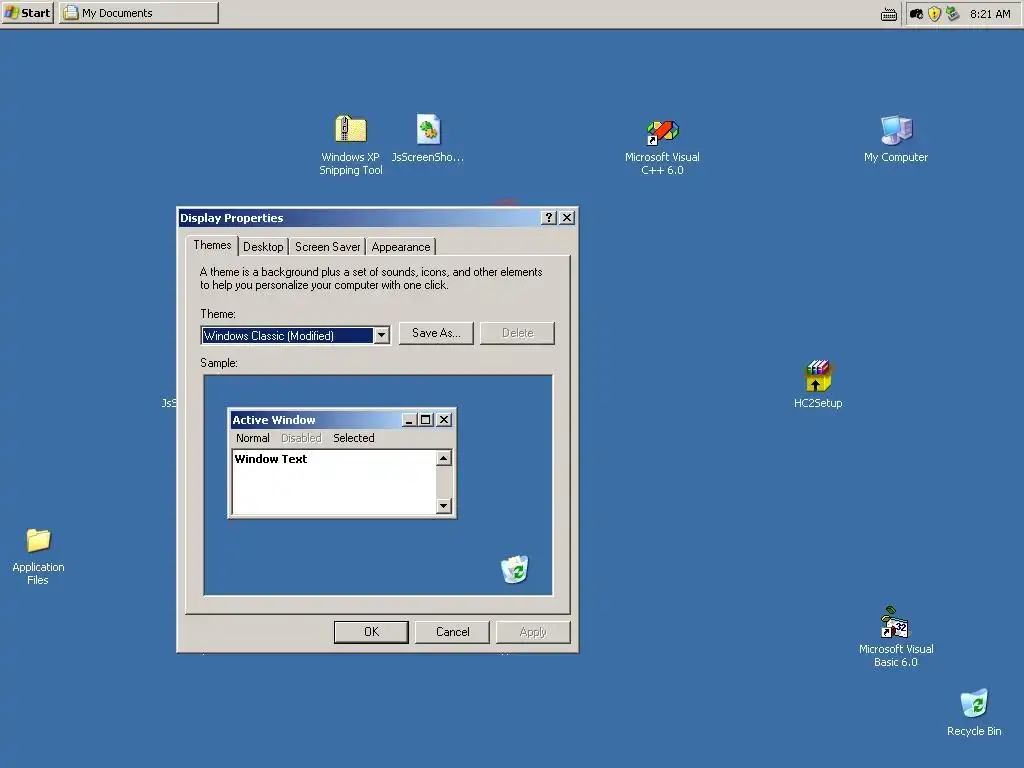Image resolution: width=1024 pixels, height=768 pixels.
Task: Click the security shield tray icon
Action: coord(935,14)
